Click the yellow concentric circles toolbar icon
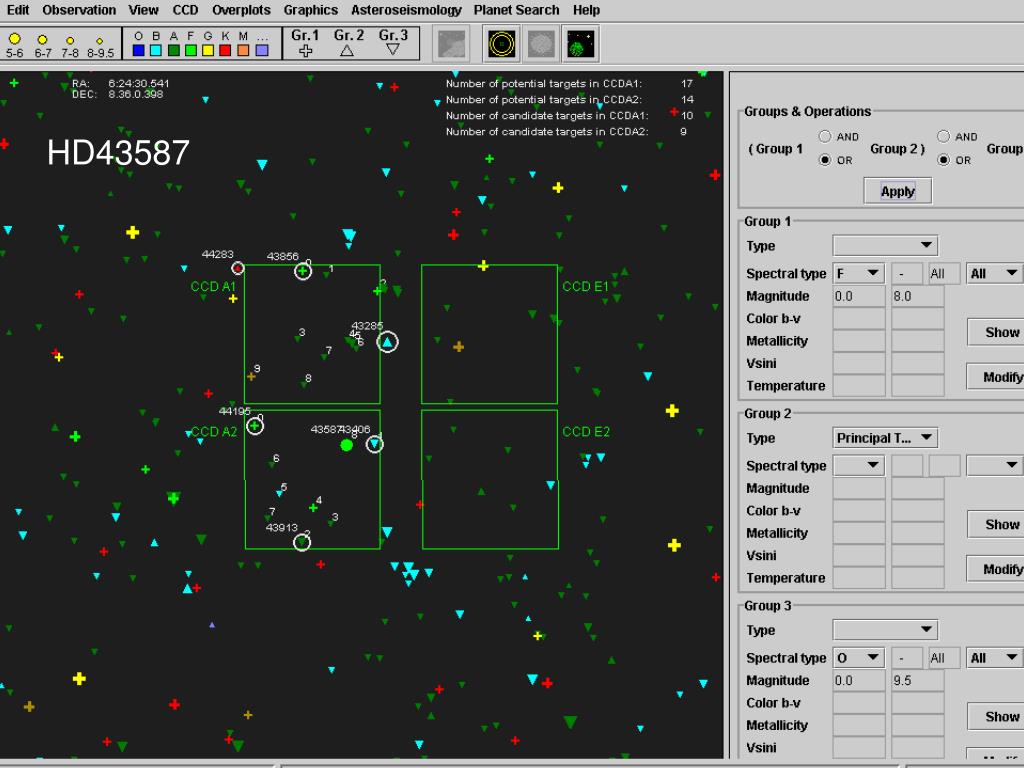 (x=502, y=44)
